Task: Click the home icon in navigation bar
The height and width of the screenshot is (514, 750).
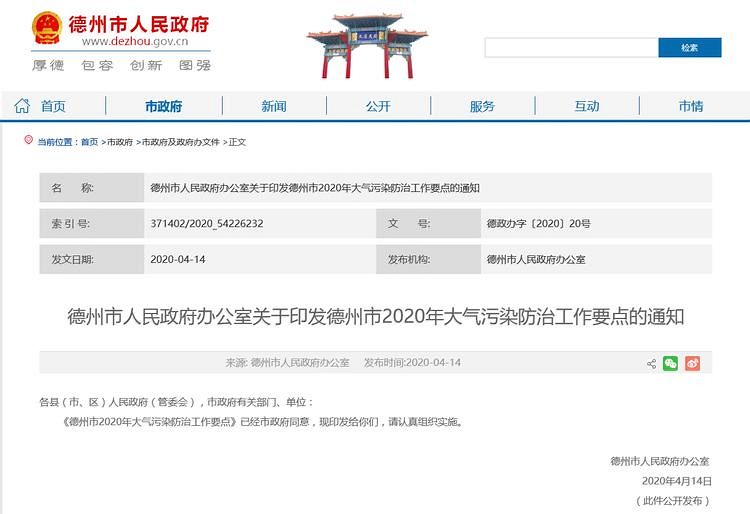Action: tap(22, 106)
